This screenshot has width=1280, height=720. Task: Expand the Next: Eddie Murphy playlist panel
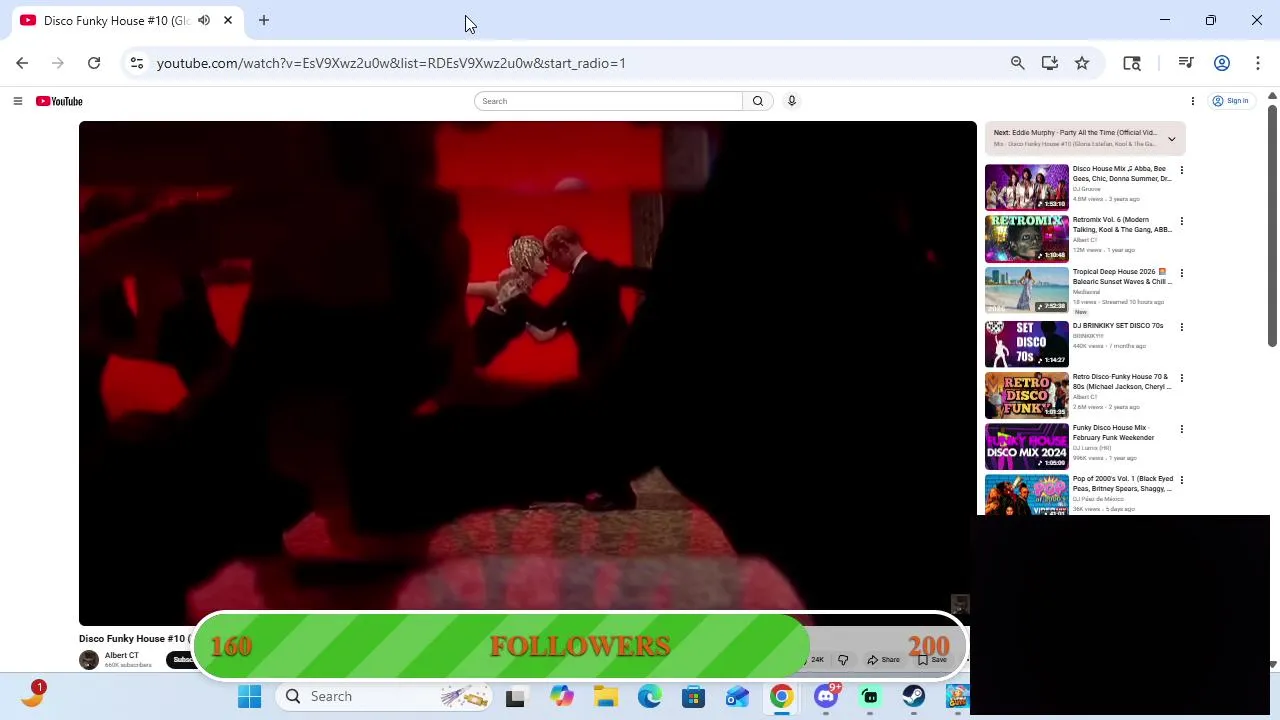[1171, 139]
